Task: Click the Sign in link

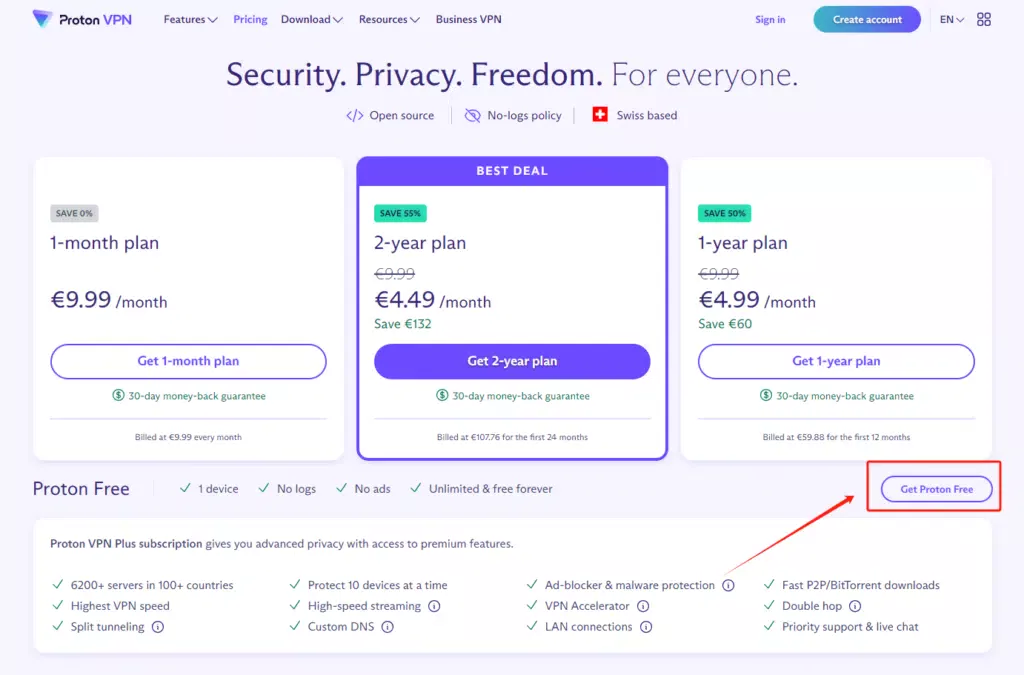Action: click(x=770, y=19)
